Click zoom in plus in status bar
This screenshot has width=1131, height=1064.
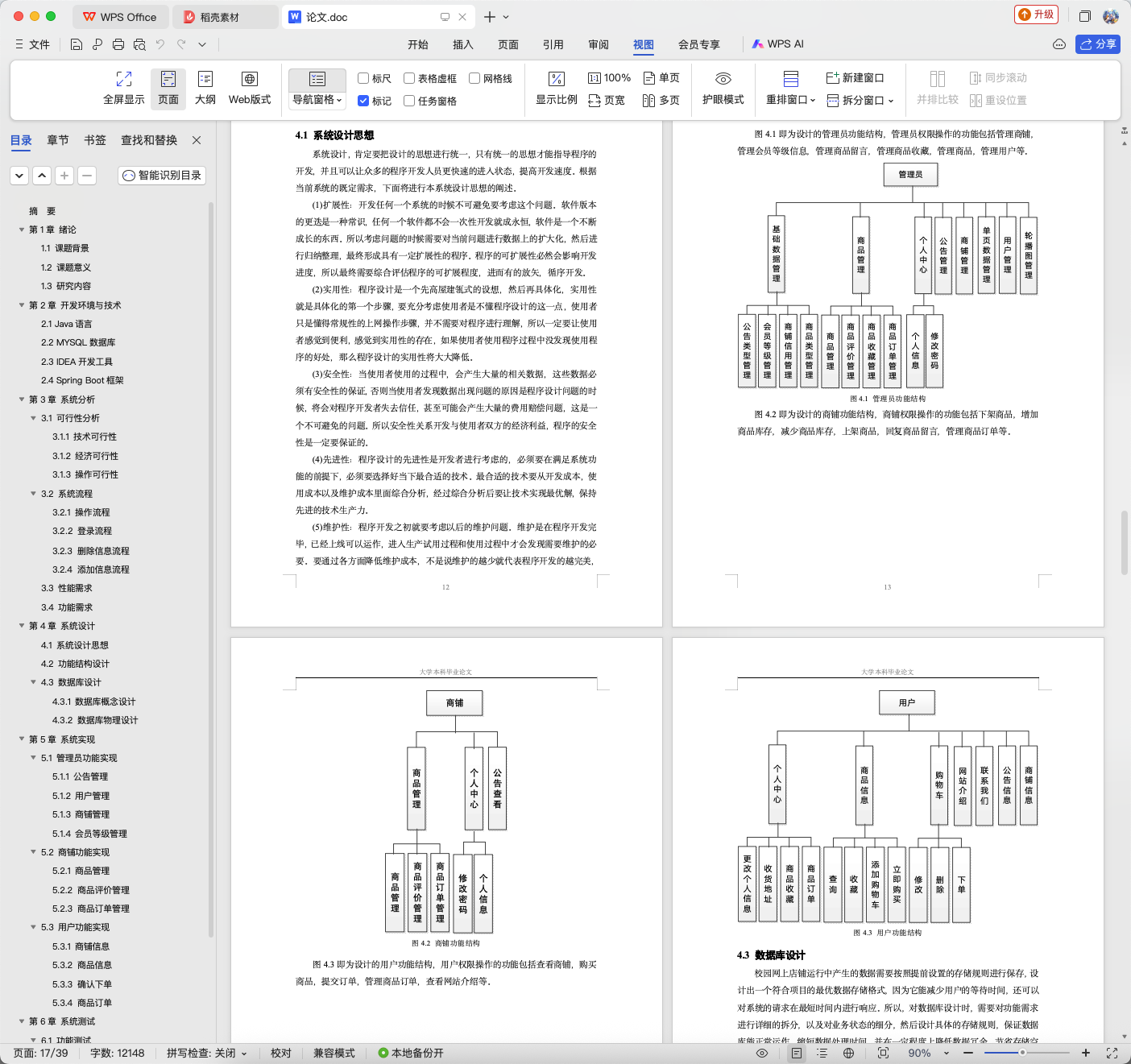click(x=1086, y=1053)
